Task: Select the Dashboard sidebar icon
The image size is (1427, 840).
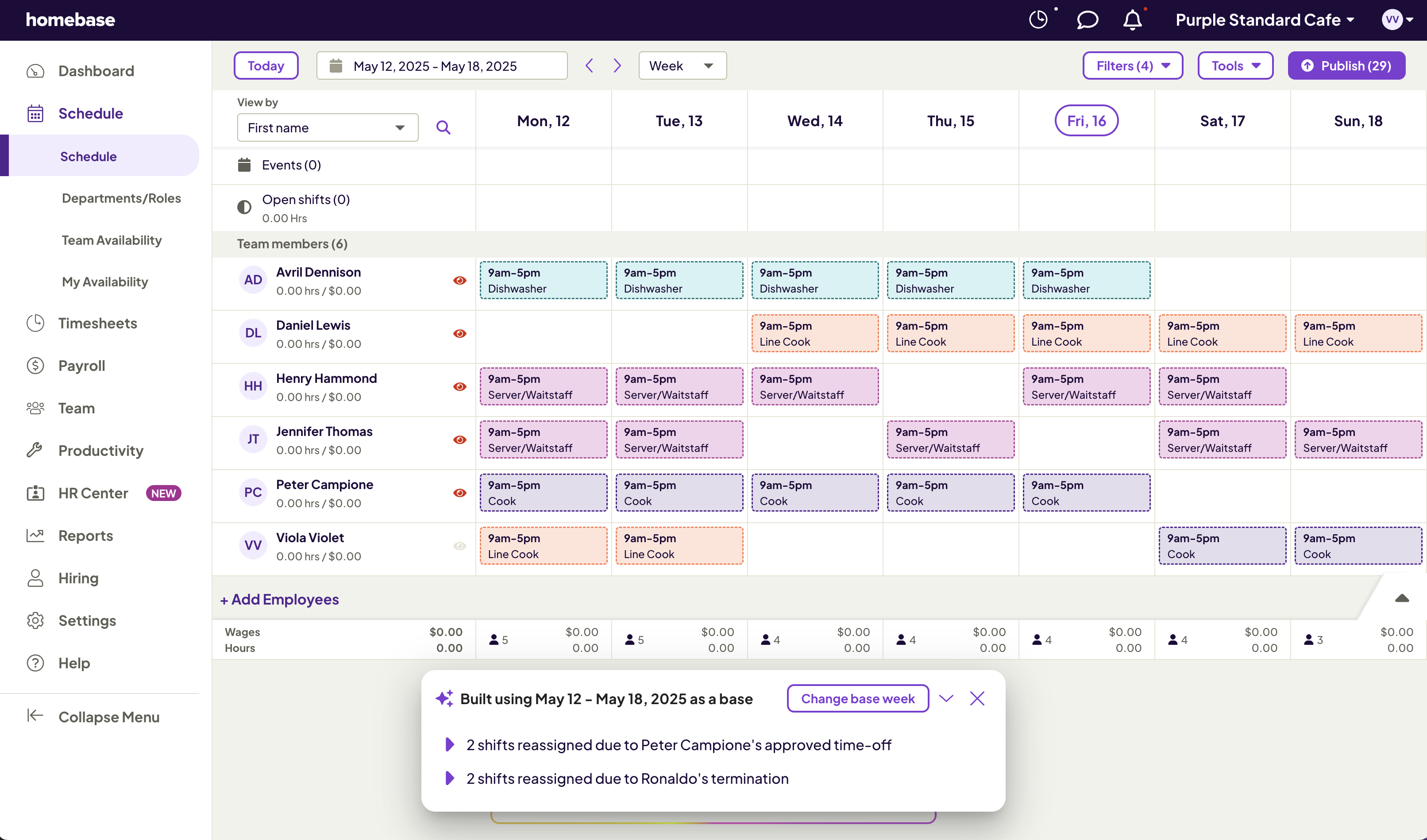Action: (x=35, y=71)
